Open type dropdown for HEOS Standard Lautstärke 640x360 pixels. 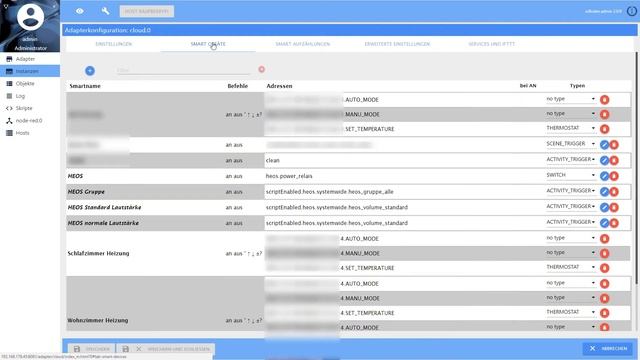[571, 207]
